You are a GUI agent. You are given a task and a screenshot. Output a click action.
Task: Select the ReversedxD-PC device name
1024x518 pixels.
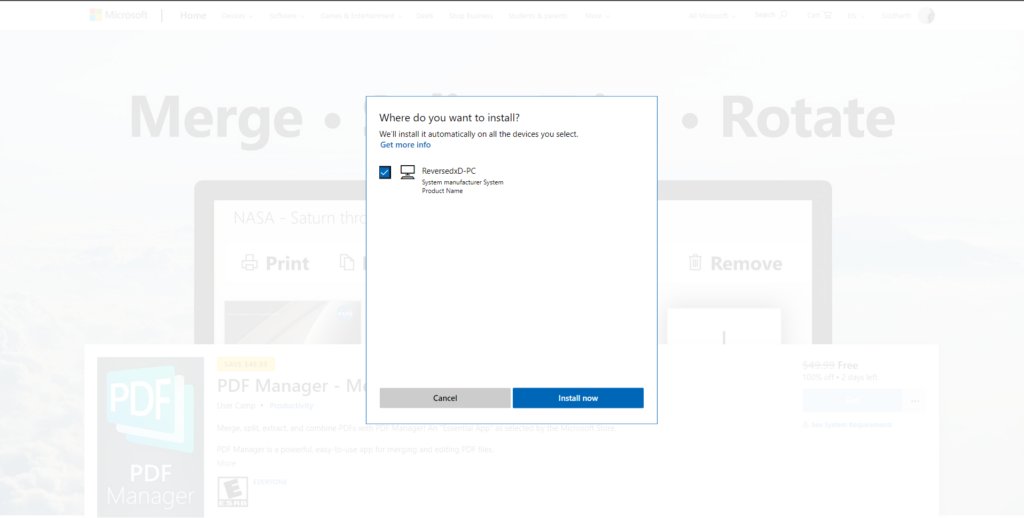(x=449, y=171)
